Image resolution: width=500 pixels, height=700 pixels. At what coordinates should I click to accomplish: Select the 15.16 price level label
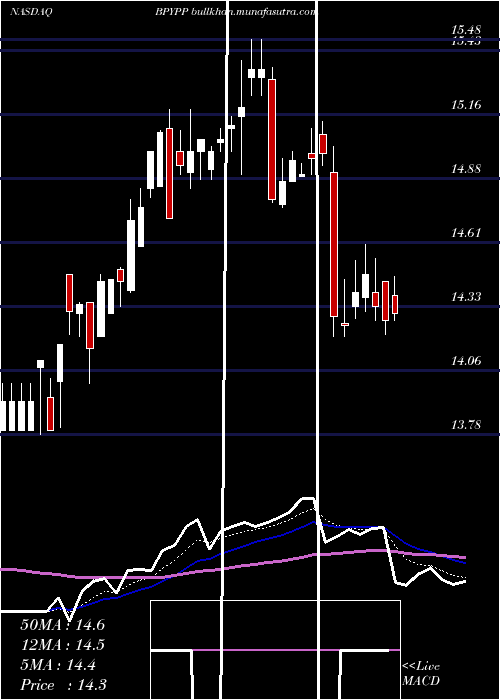point(466,105)
